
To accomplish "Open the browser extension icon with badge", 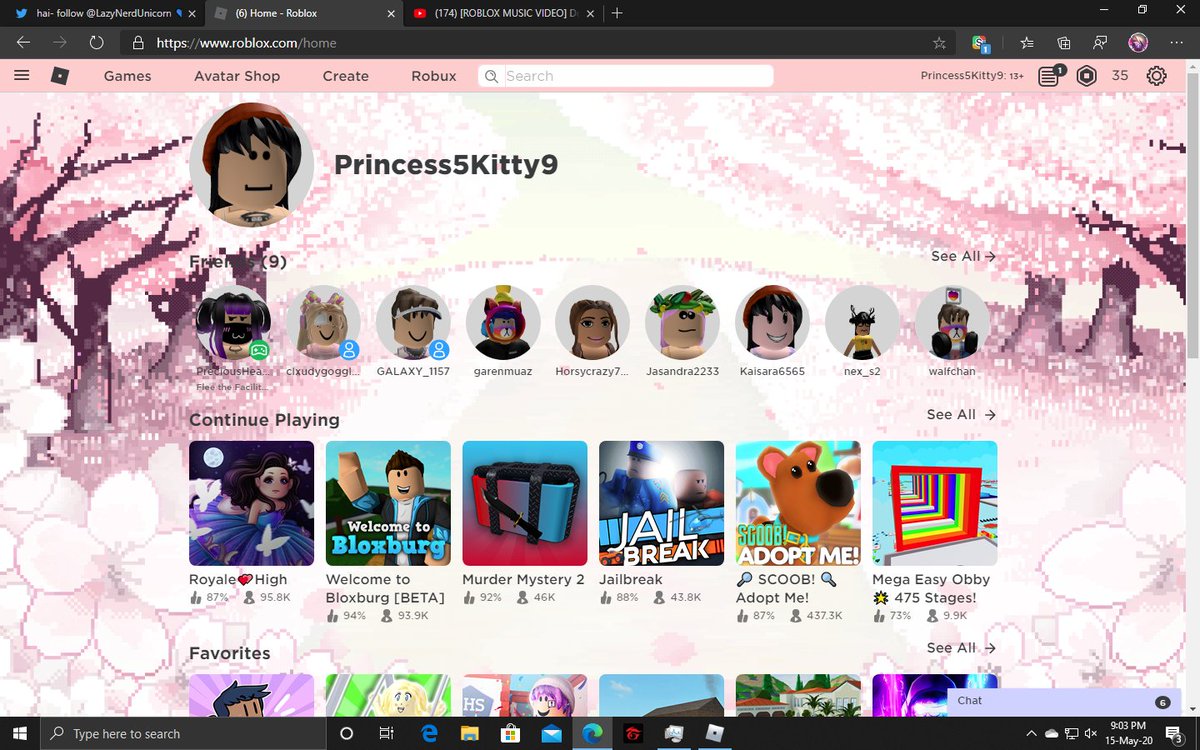I will [x=981, y=43].
